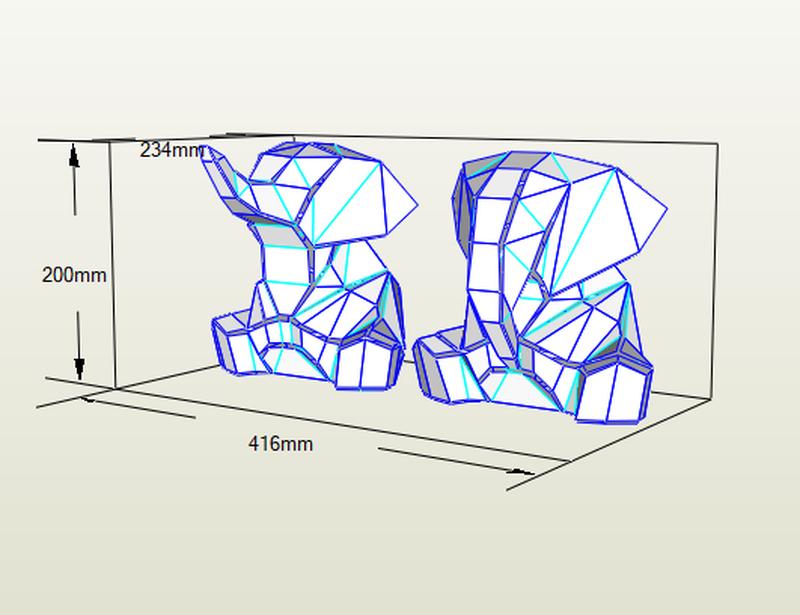The height and width of the screenshot is (615, 800).
Task: Click the 234mm depth dimension label
Action: point(170,150)
